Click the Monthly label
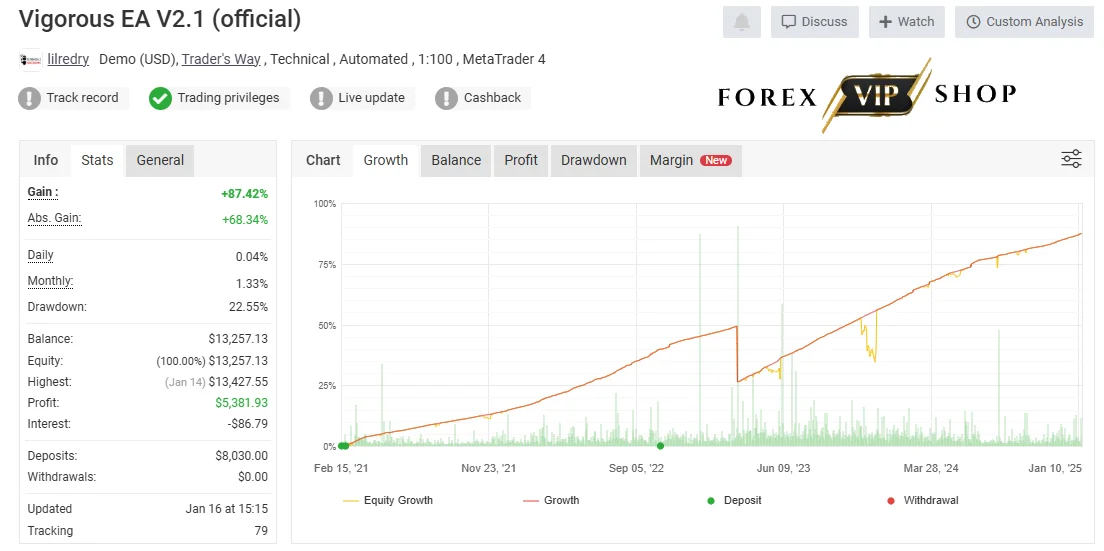 pyautogui.click(x=51, y=281)
